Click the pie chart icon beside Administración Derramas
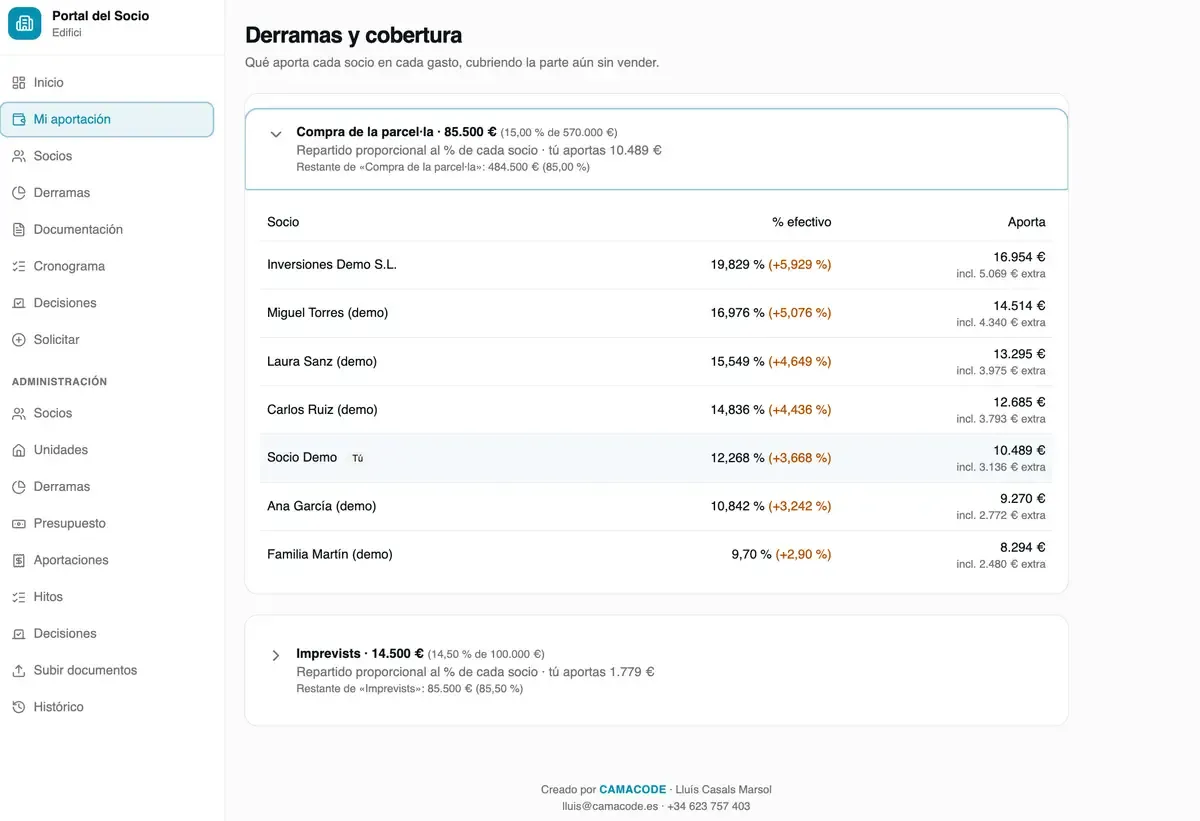Image resolution: width=1200 pixels, height=821 pixels. click(18, 487)
